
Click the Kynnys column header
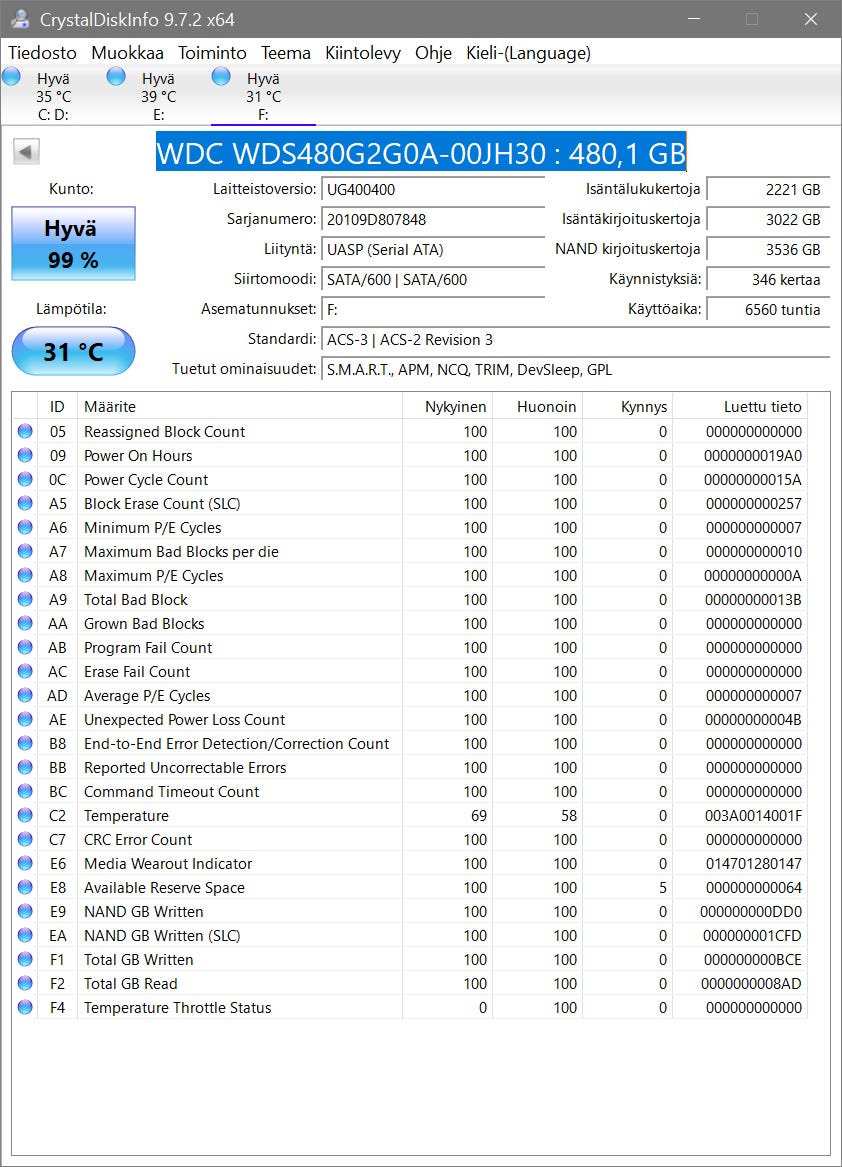pyautogui.click(x=628, y=406)
